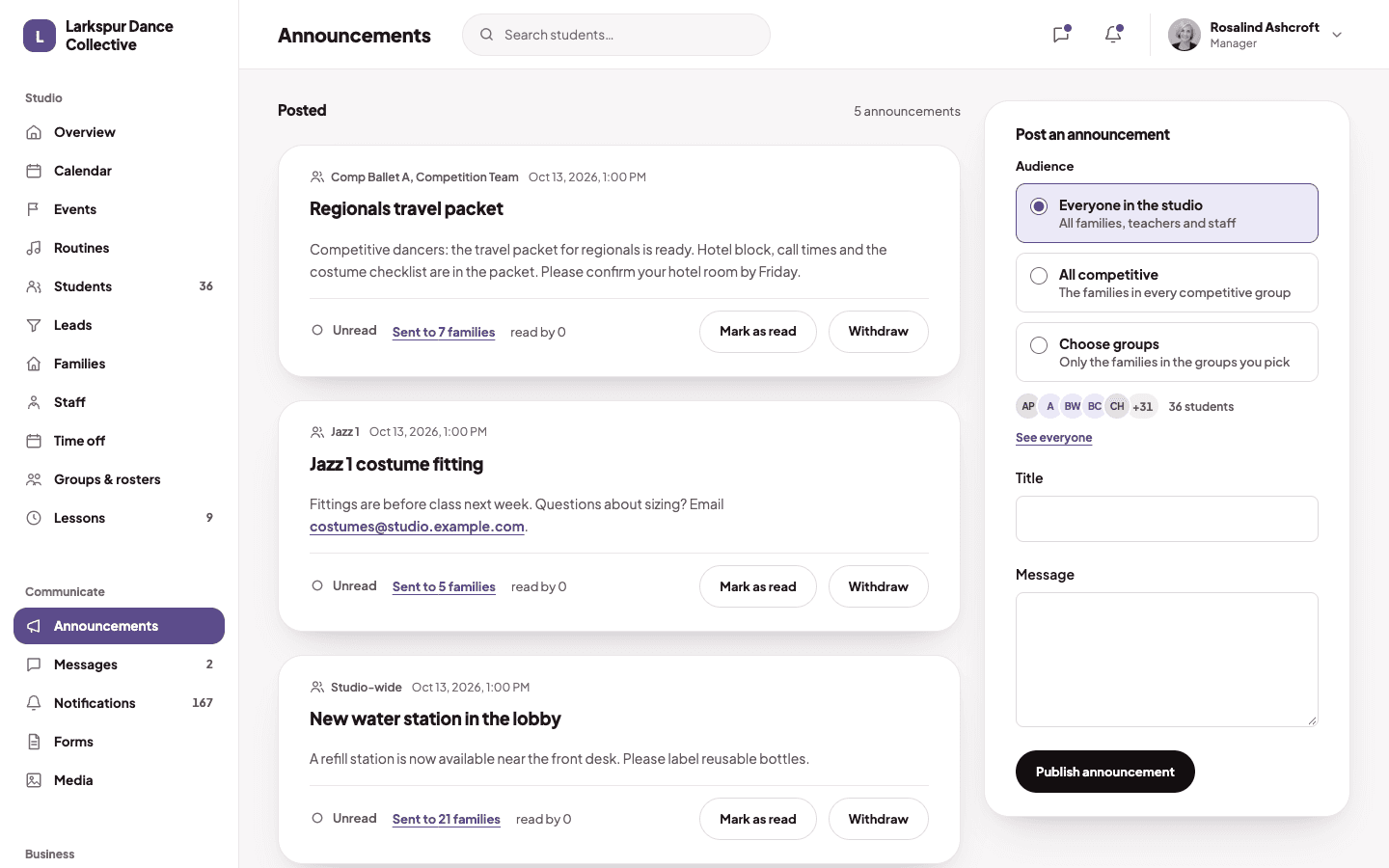
Task: Open Sent to 21 families link
Action: (447, 819)
